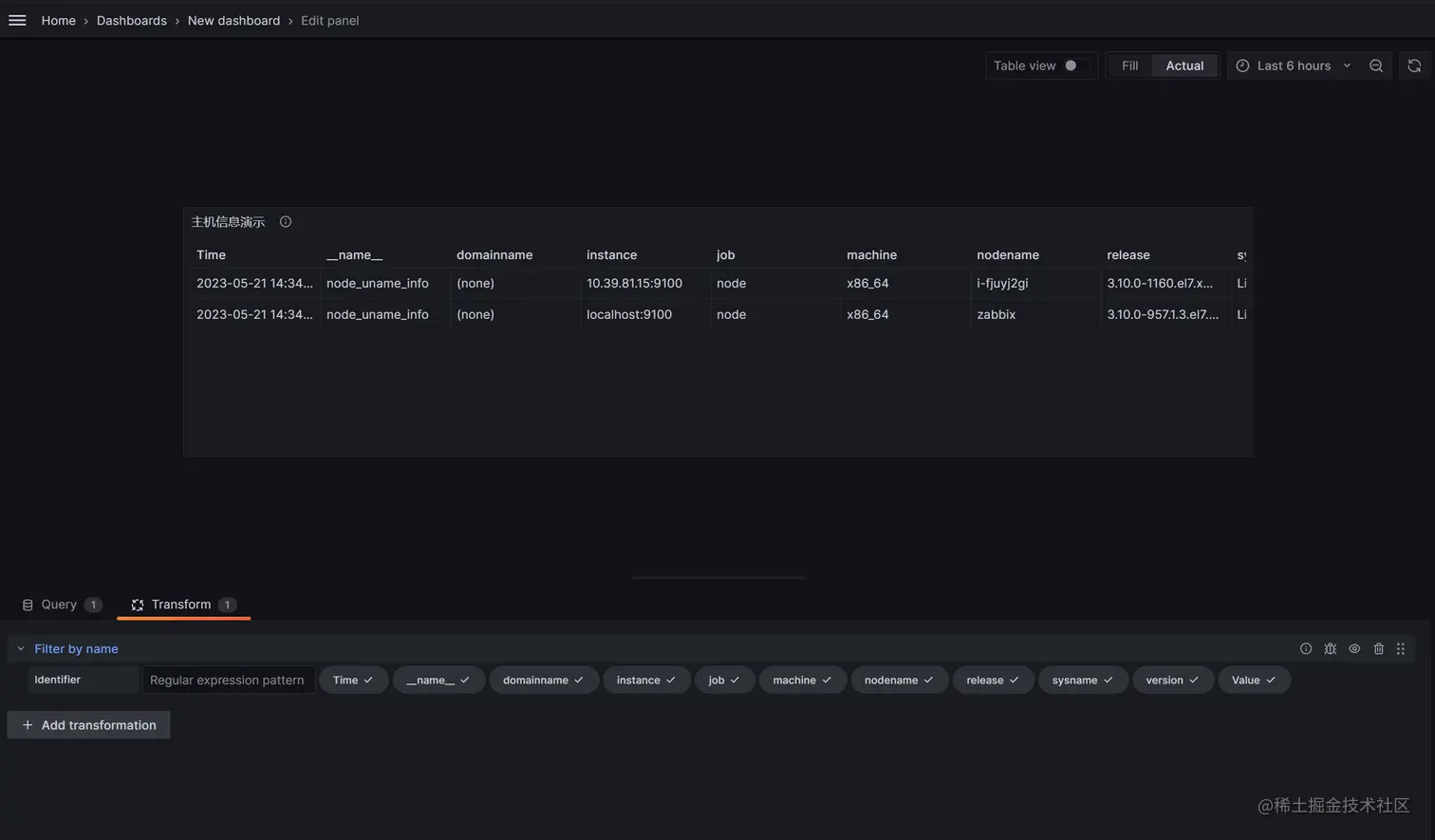Select the Fill display mode
This screenshot has width=1435, height=840.
coord(1129,65)
